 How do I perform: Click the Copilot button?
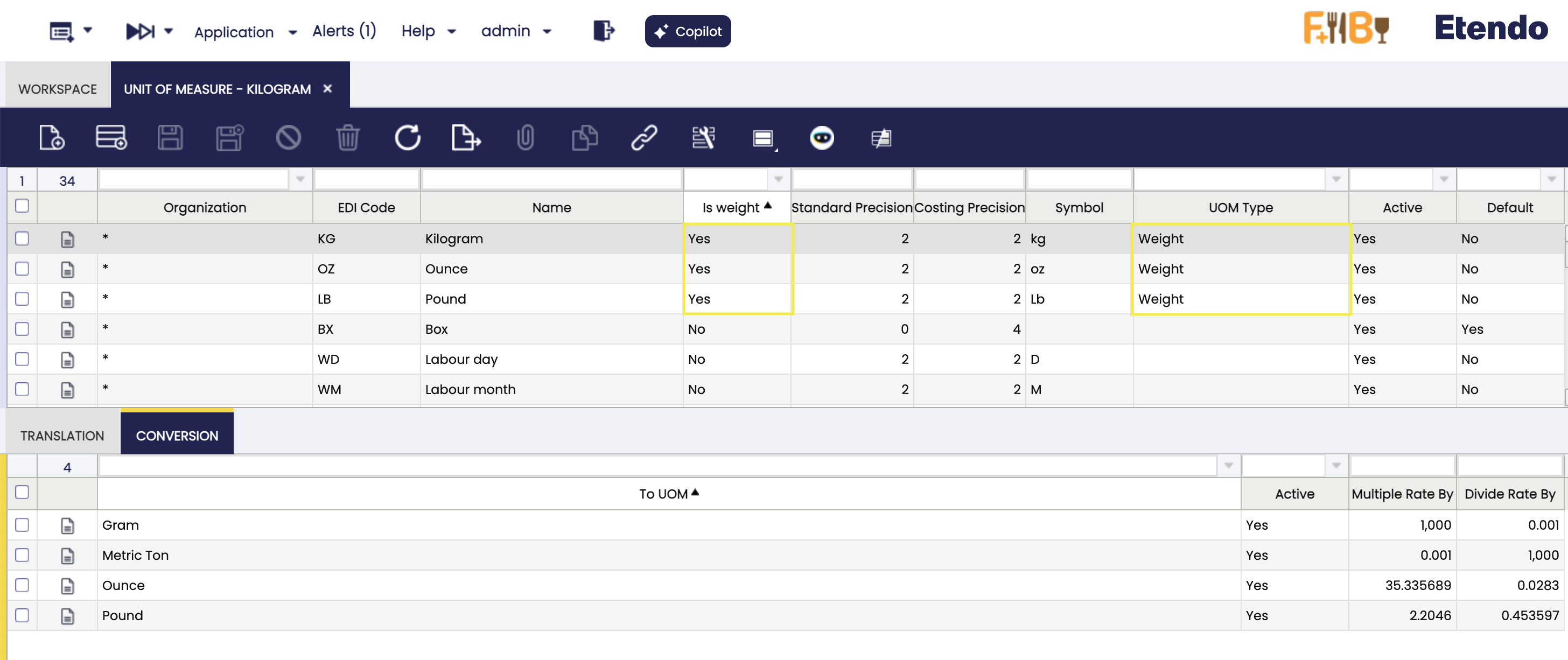point(688,31)
